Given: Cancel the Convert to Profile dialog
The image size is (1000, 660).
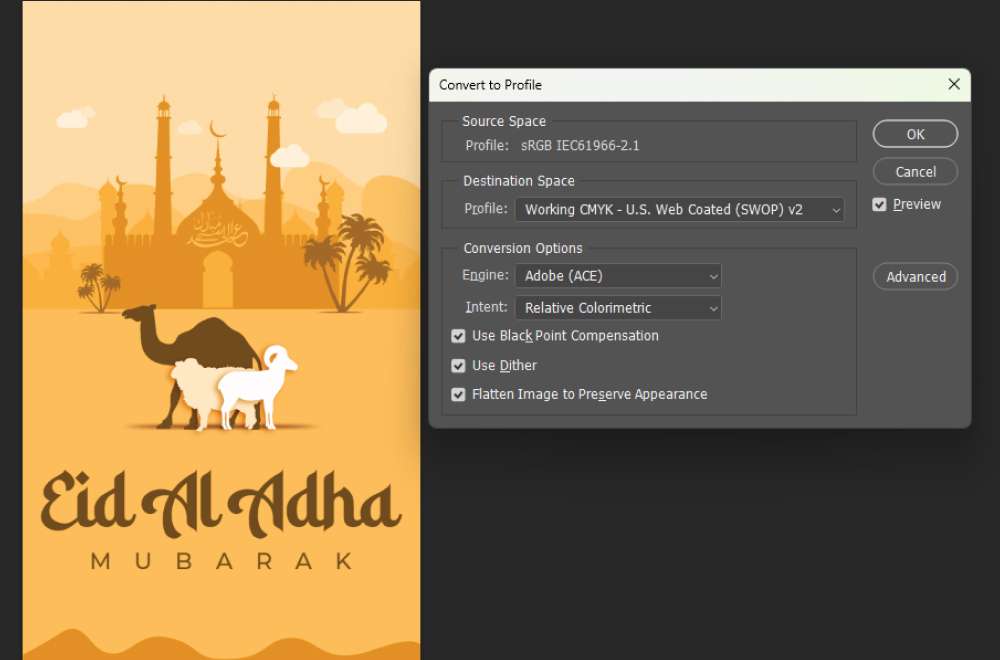Looking at the screenshot, I should [x=915, y=172].
